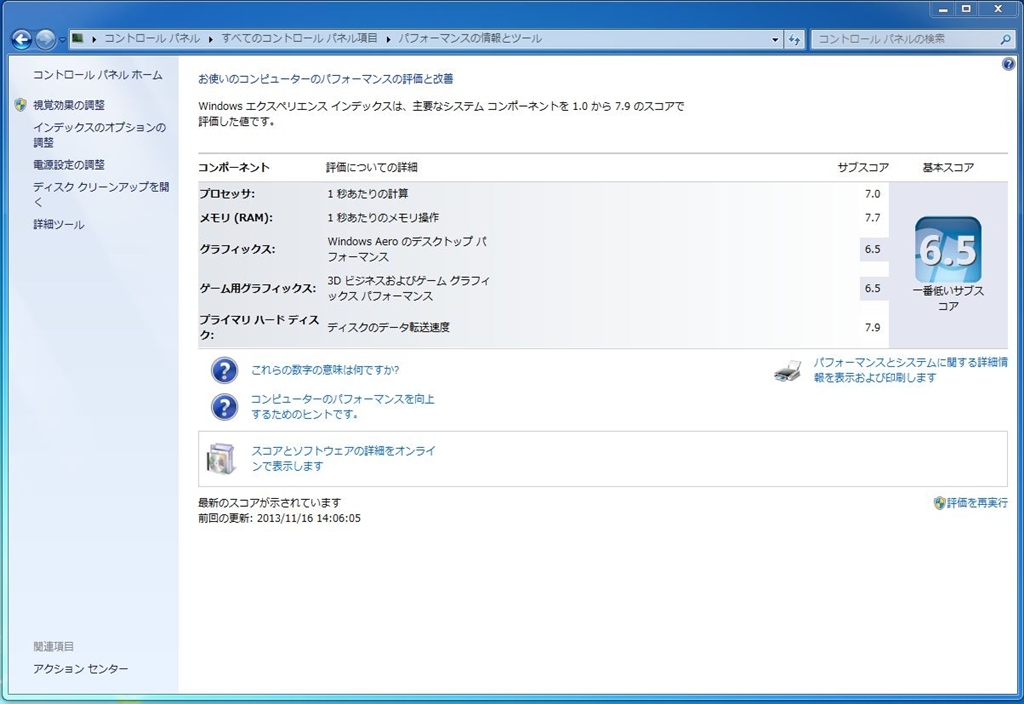This screenshot has height=704, width=1024.
Task: Click the 6.5 base score badge
Action: point(948,250)
